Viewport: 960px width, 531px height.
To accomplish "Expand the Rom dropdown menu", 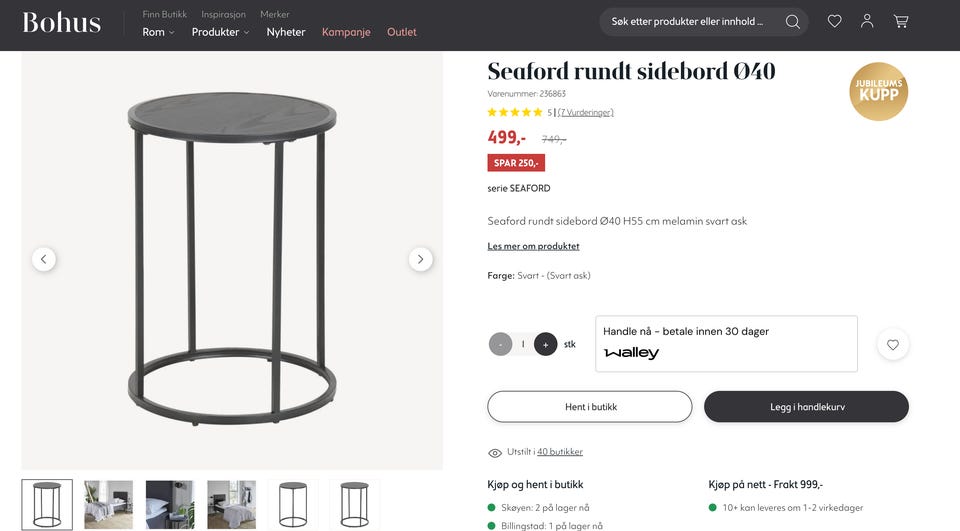I will 159,32.
